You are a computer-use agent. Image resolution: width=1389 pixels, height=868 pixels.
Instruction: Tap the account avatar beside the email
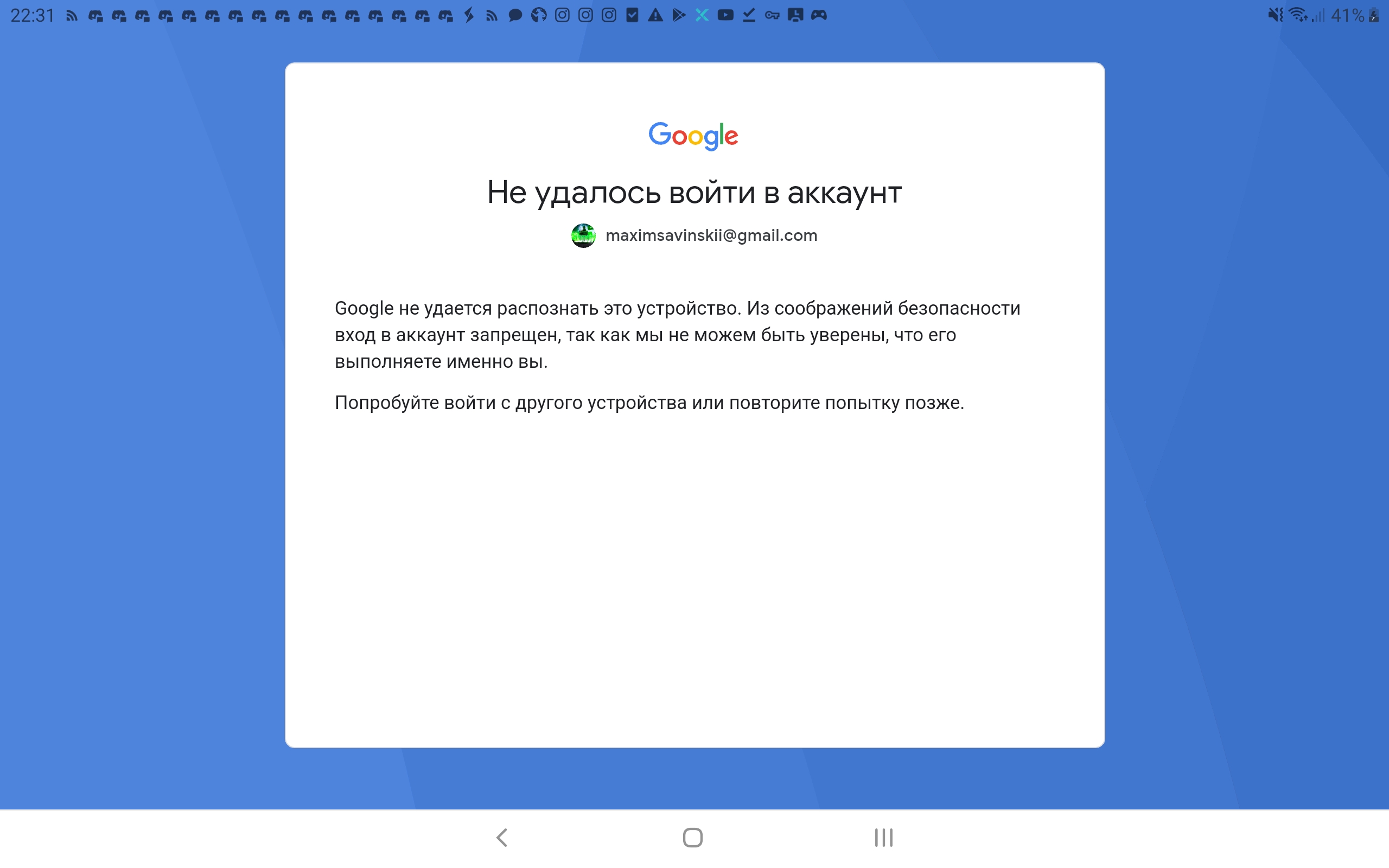[x=583, y=235]
